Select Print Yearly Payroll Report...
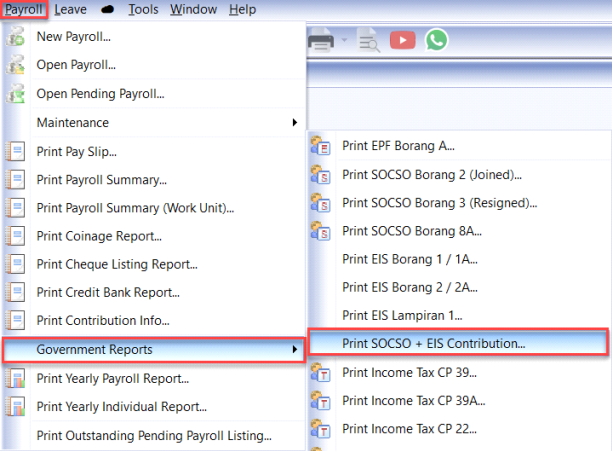This screenshot has height=452, width=613. click(x=113, y=378)
